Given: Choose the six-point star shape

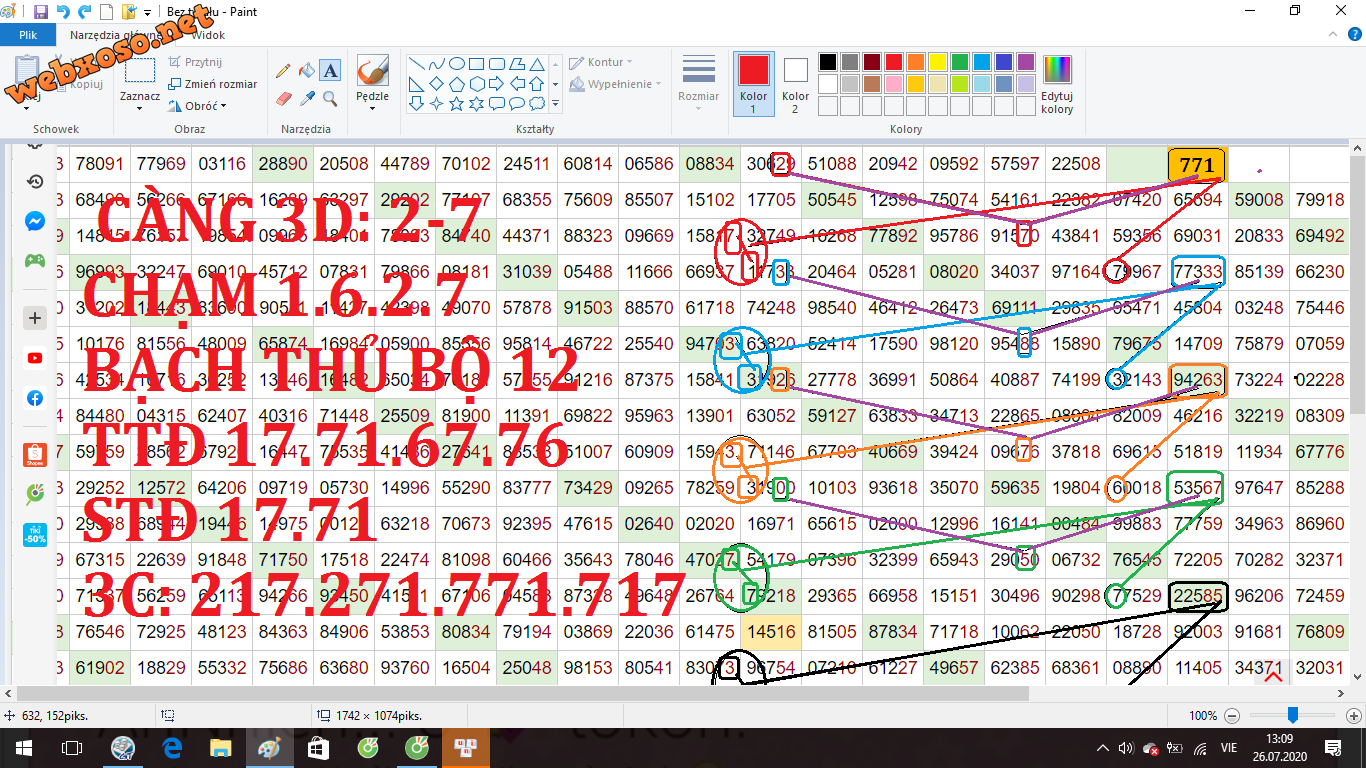Looking at the screenshot, I should [477, 103].
